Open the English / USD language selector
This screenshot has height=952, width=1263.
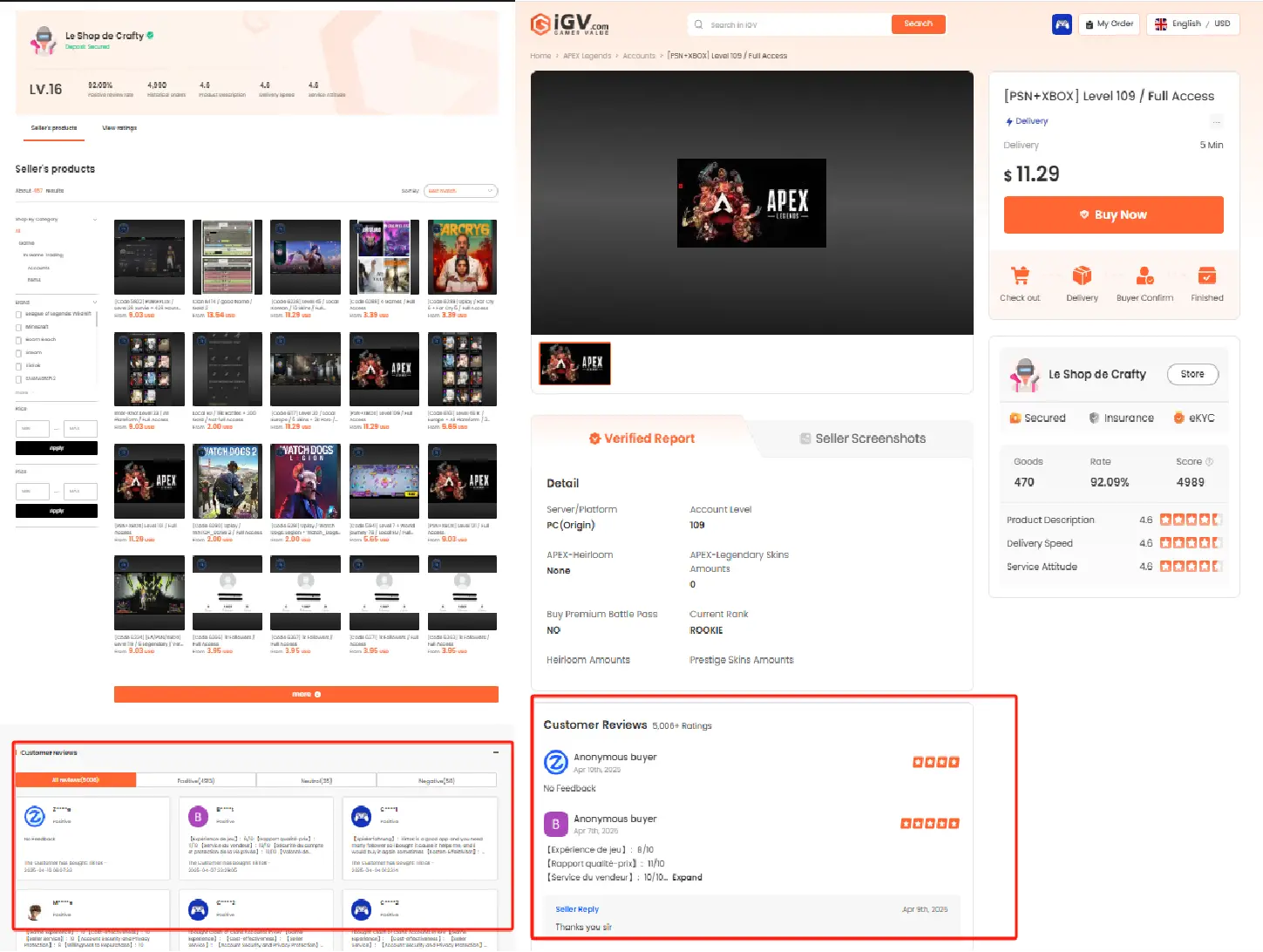pos(1192,24)
